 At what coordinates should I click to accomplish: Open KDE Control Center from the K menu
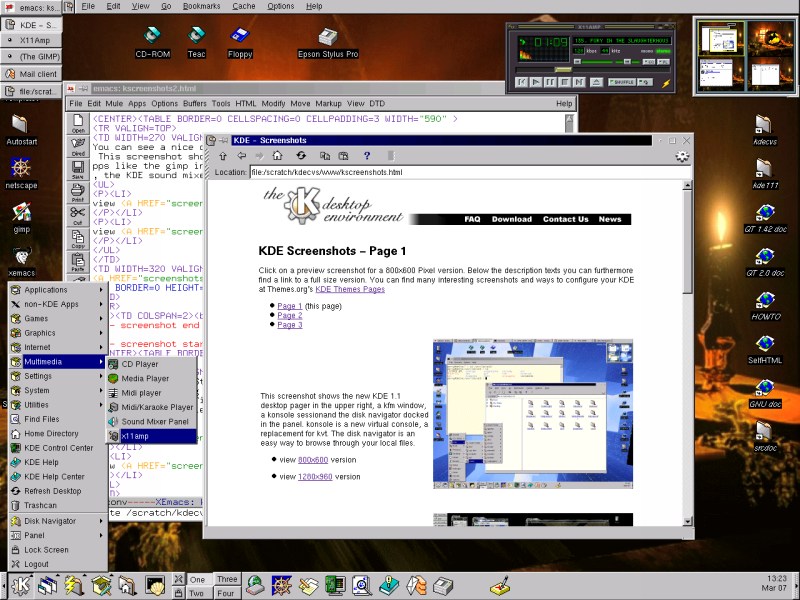pos(58,448)
